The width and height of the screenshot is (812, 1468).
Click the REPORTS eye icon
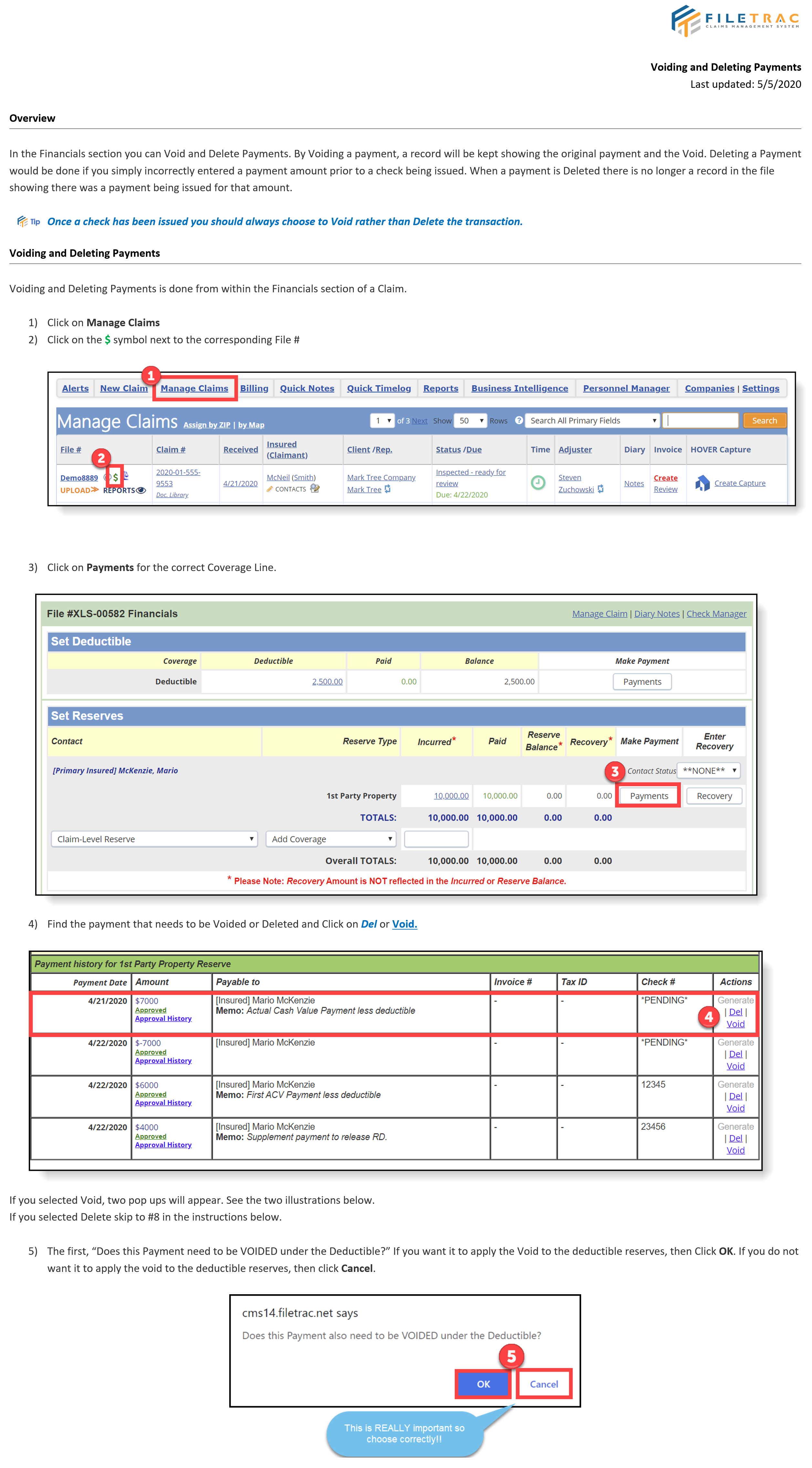click(x=141, y=490)
